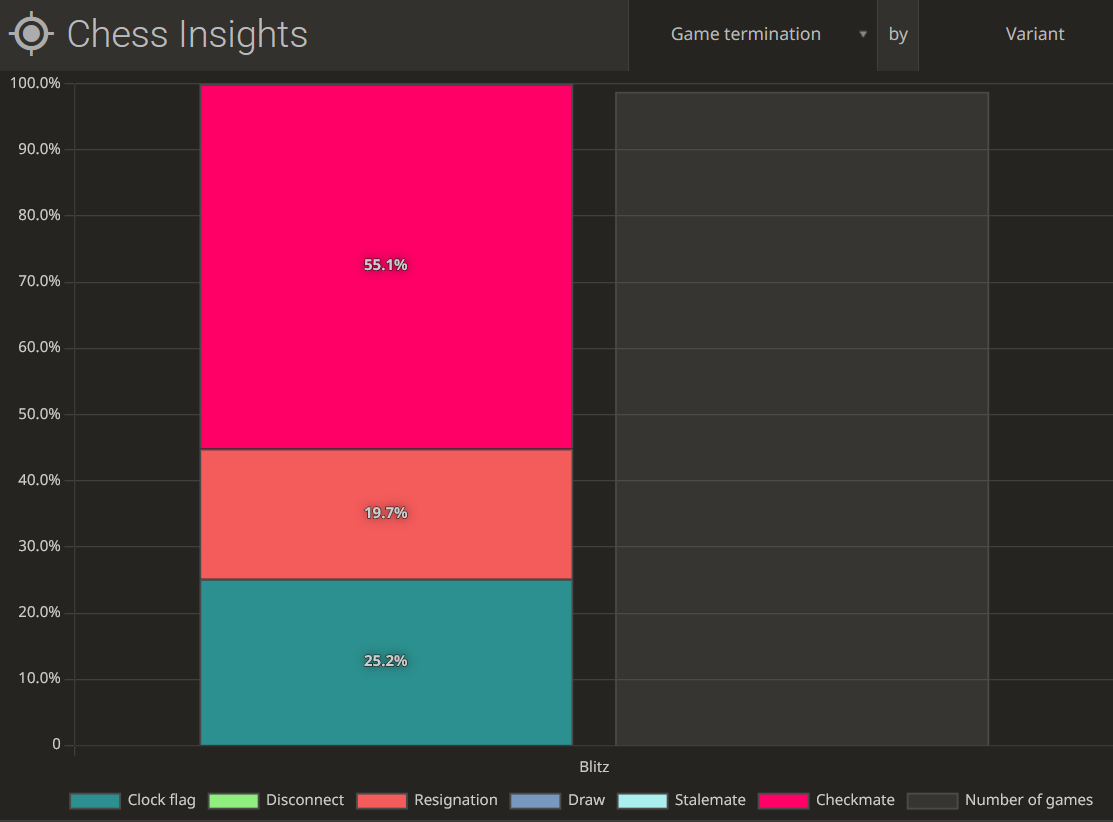Click the 10.0% axis label
This screenshot has width=1113, height=822.
(39, 678)
